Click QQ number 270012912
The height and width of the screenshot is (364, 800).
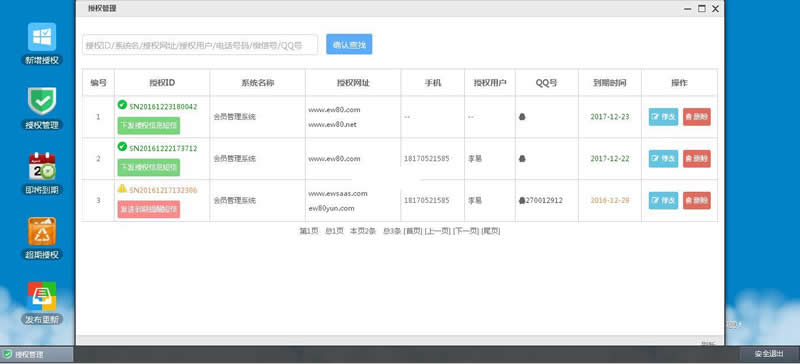pos(544,201)
